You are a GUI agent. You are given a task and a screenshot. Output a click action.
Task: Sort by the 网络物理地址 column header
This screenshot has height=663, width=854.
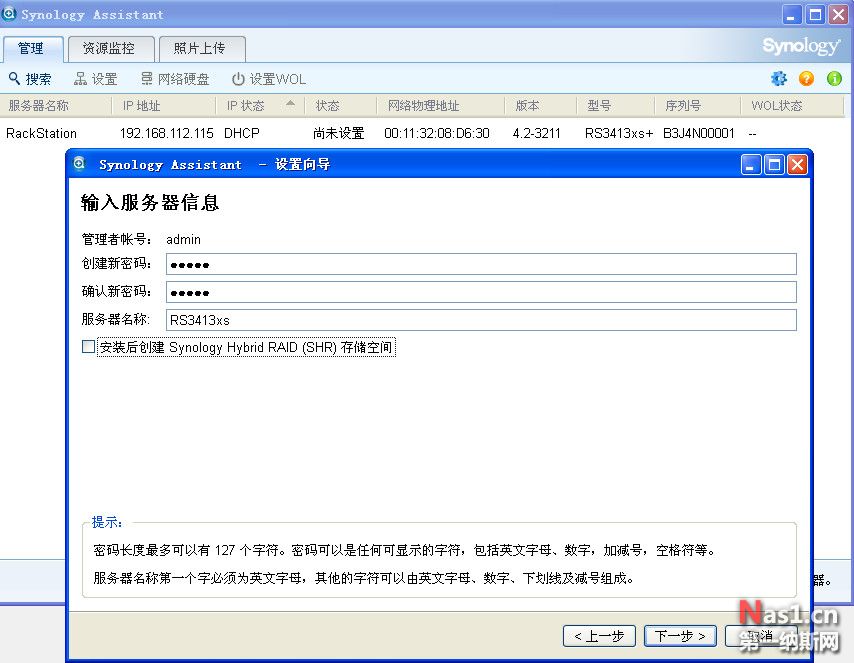[441, 106]
